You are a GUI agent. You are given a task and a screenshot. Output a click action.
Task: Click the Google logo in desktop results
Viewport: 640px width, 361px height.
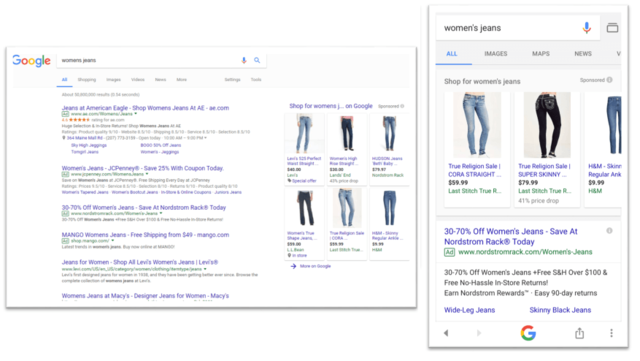click(31, 60)
